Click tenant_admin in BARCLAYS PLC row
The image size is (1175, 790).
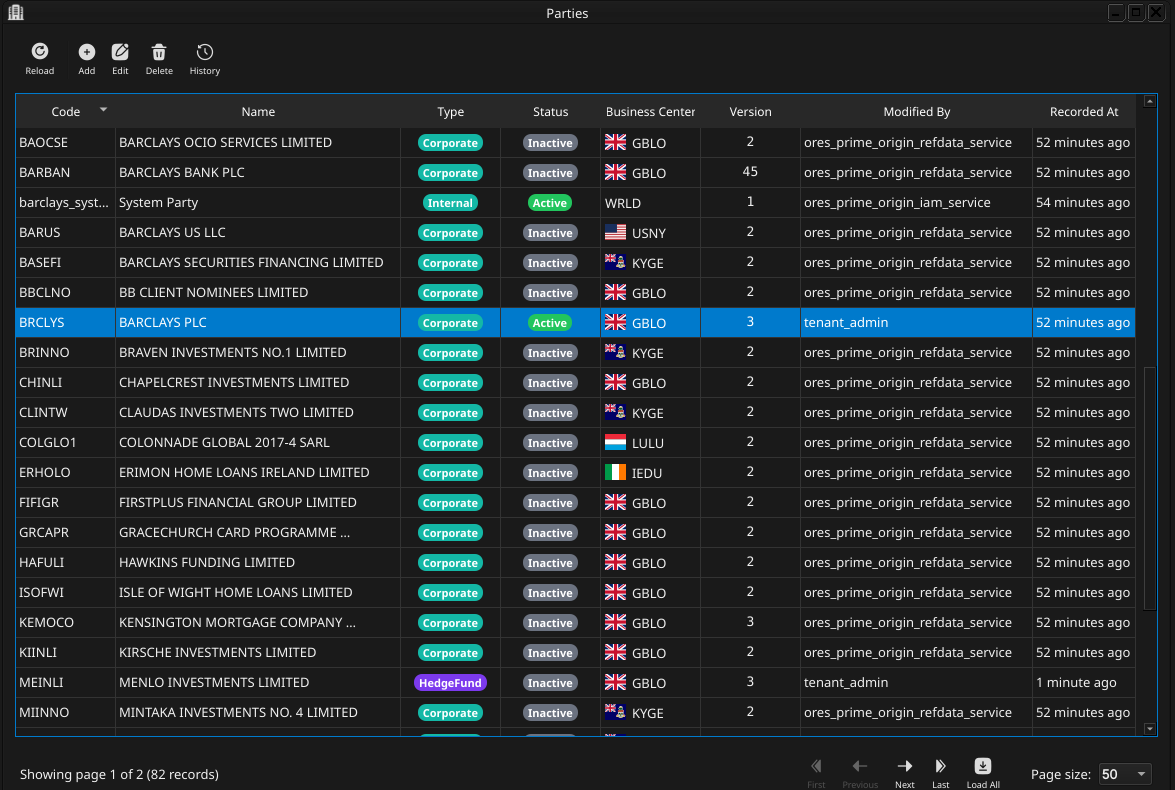(x=846, y=322)
